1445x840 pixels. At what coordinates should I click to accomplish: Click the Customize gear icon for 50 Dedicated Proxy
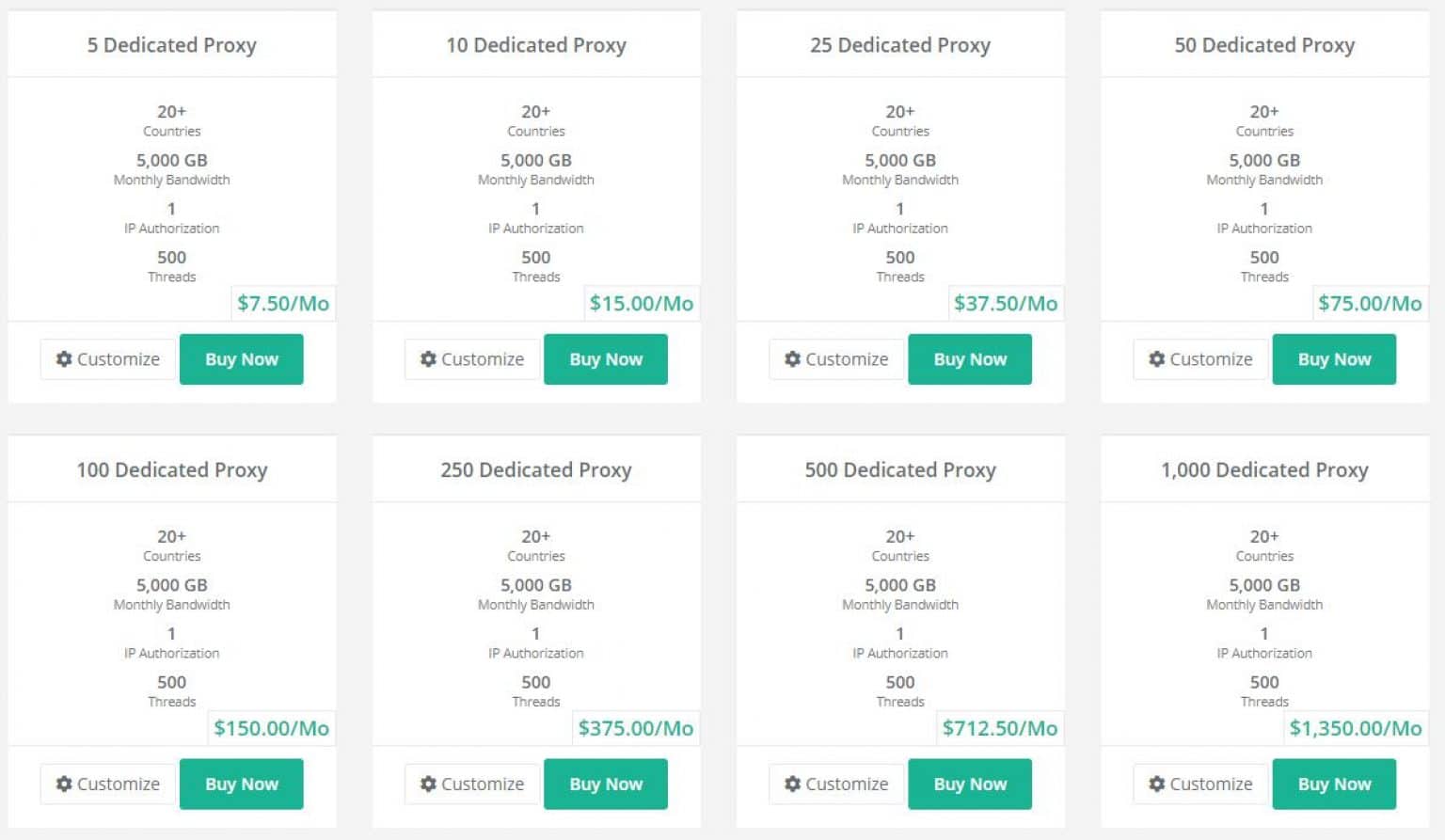click(1156, 359)
